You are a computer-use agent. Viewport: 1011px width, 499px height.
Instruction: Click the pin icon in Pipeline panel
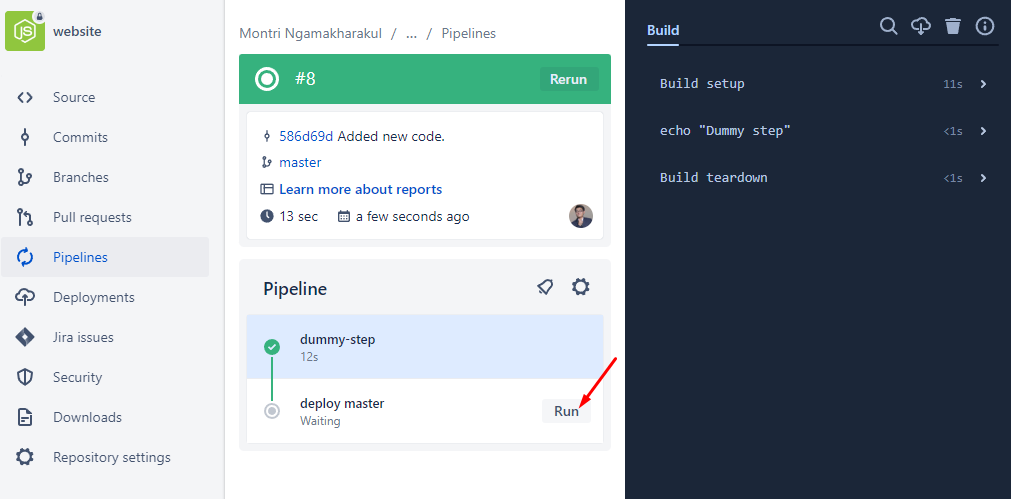[545, 288]
